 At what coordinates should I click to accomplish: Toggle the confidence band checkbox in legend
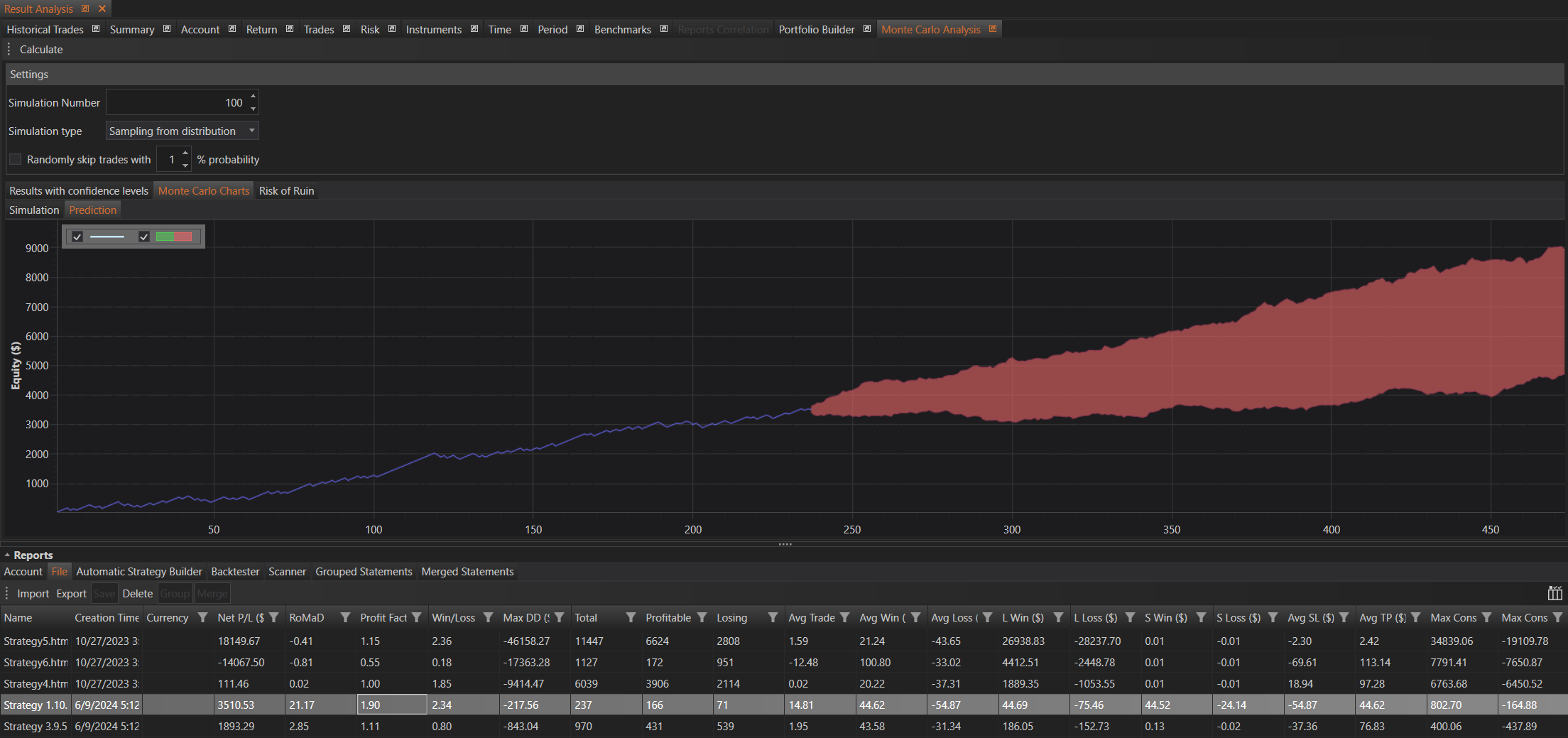click(x=144, y=237)
